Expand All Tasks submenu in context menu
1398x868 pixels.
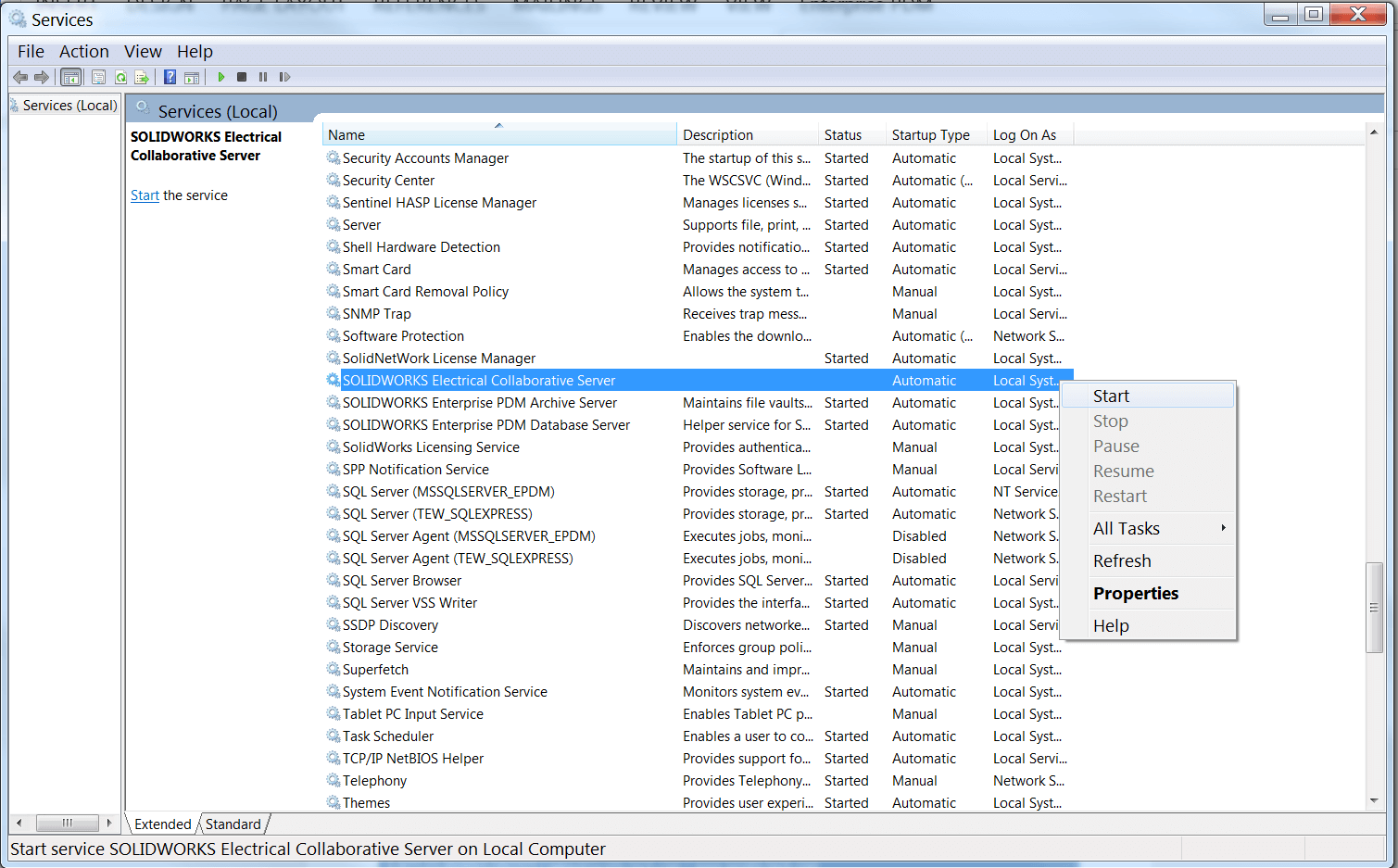pos(1149,528)
